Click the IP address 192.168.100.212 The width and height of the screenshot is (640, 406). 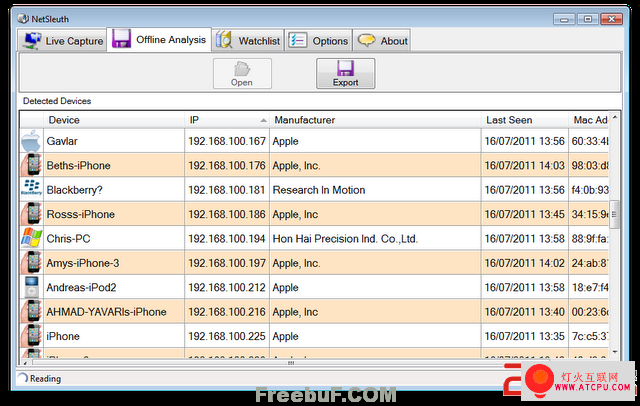tap(227, 287)
